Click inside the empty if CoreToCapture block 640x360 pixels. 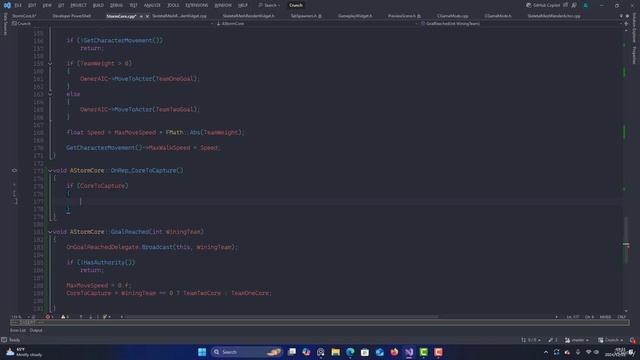[81, 201]
